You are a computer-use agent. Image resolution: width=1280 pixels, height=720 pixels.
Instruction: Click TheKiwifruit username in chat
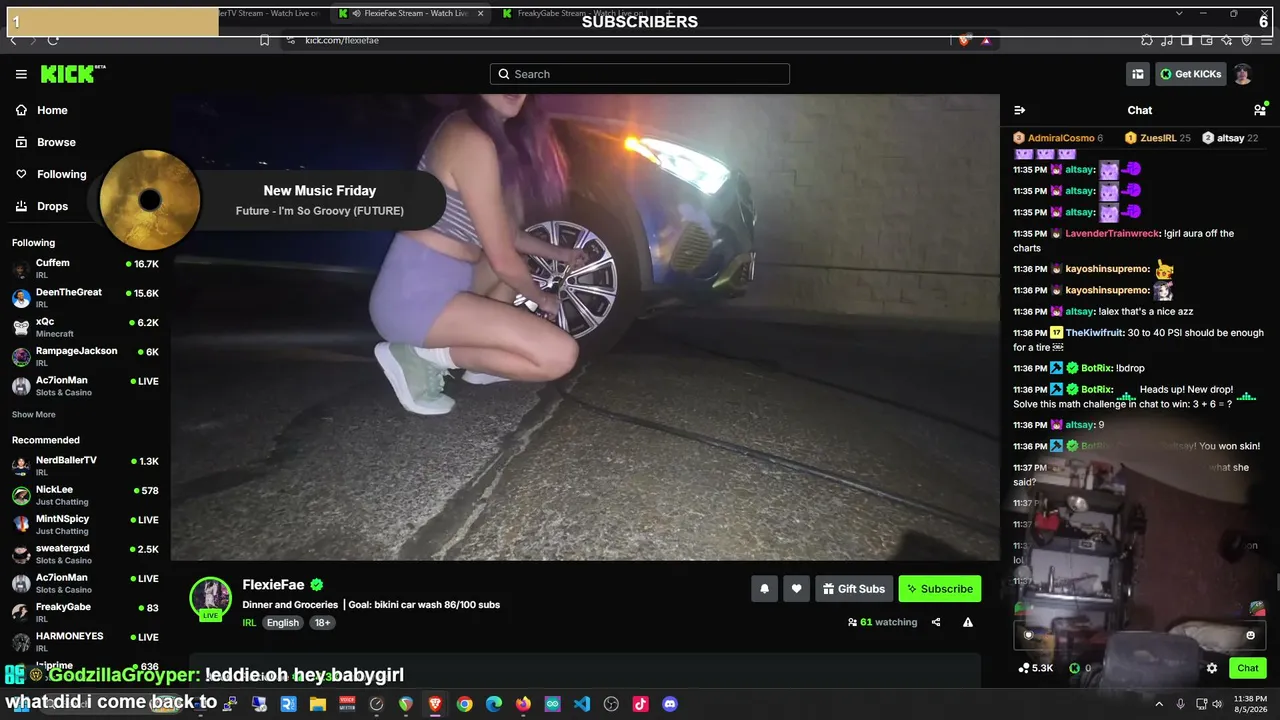tap(1094, 333)
